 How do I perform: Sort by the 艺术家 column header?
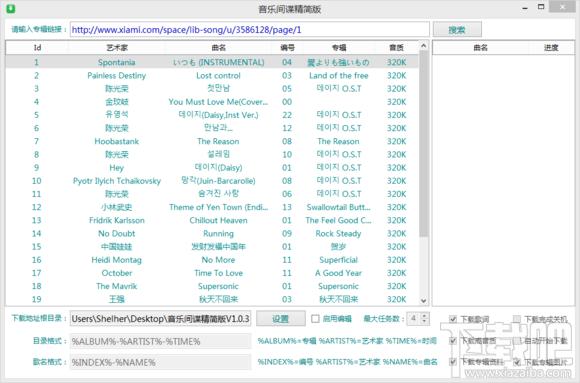point(117,47)
